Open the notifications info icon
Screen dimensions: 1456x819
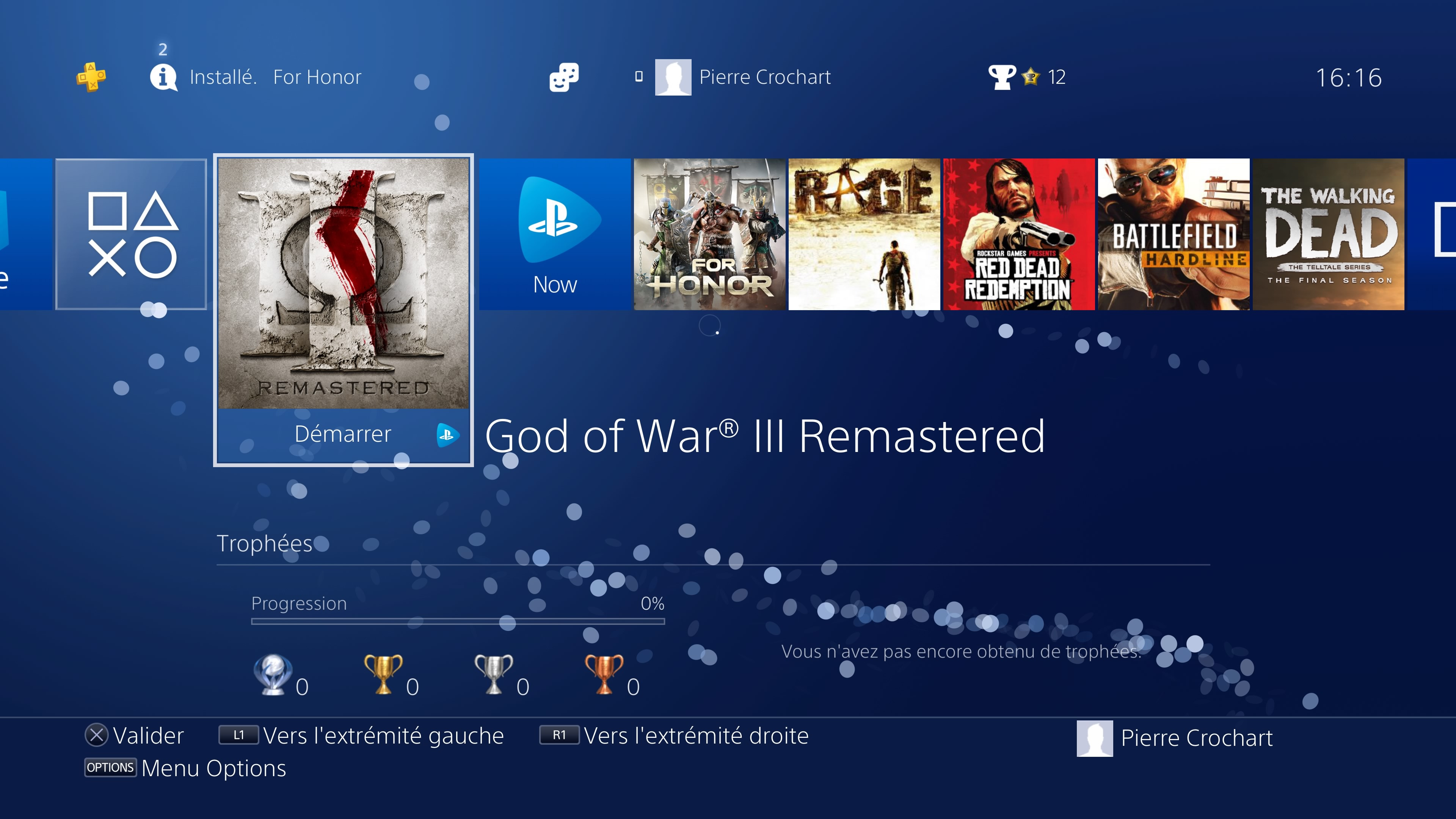tap(164, 77)
